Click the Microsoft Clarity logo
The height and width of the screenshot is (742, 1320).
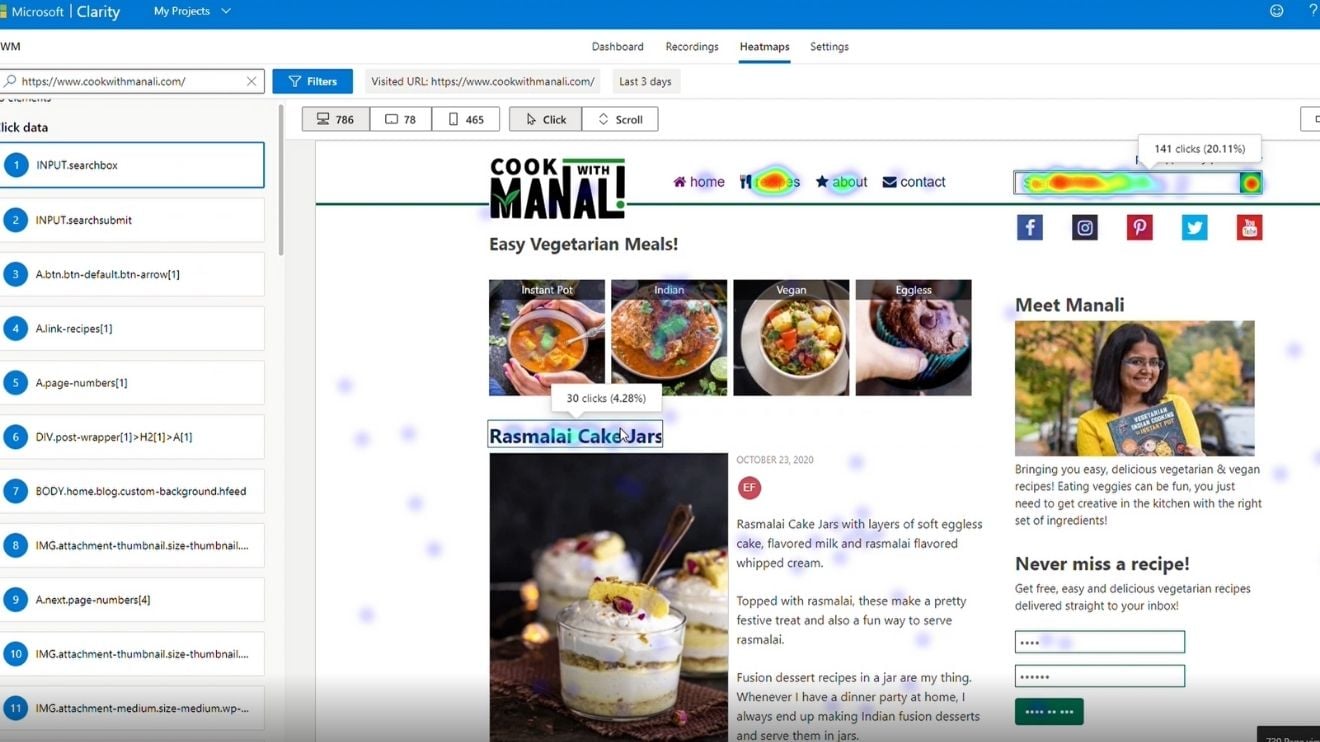60,12
